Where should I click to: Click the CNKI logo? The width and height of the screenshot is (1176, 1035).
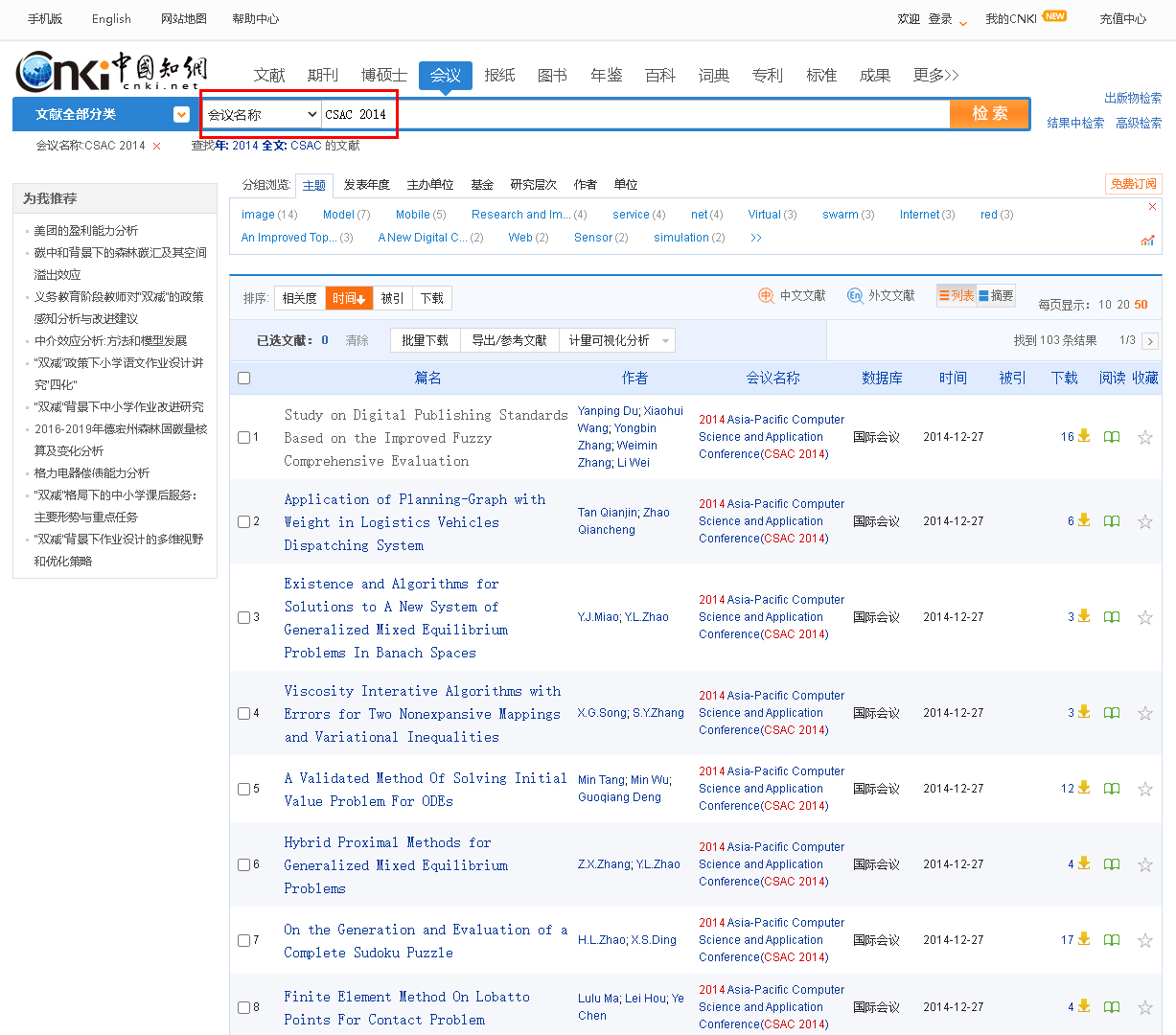[x=111, y=72]
